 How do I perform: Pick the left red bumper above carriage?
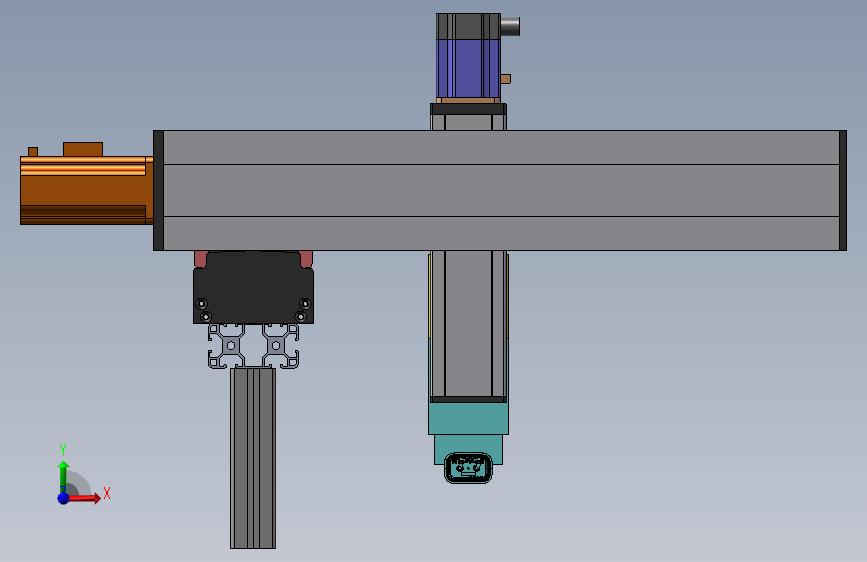pos(200,259)
